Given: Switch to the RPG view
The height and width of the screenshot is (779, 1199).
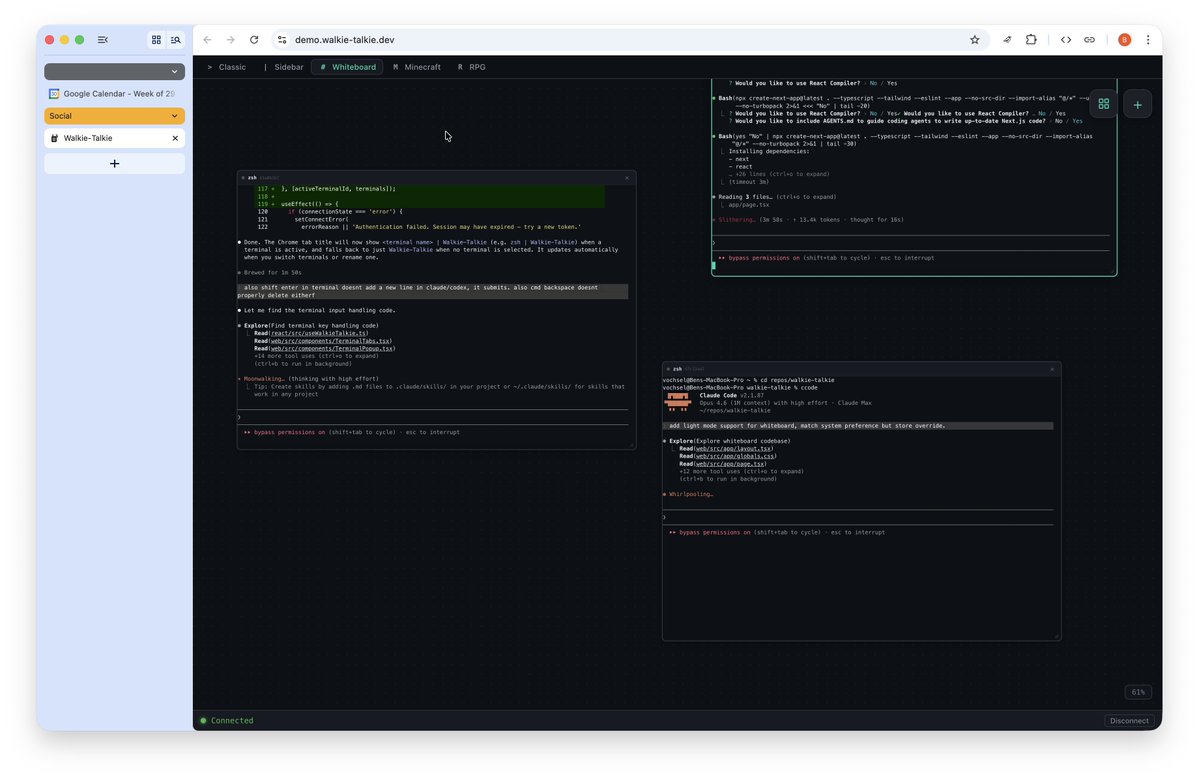Looking at the screenshot, I should [x=472, y=67].
